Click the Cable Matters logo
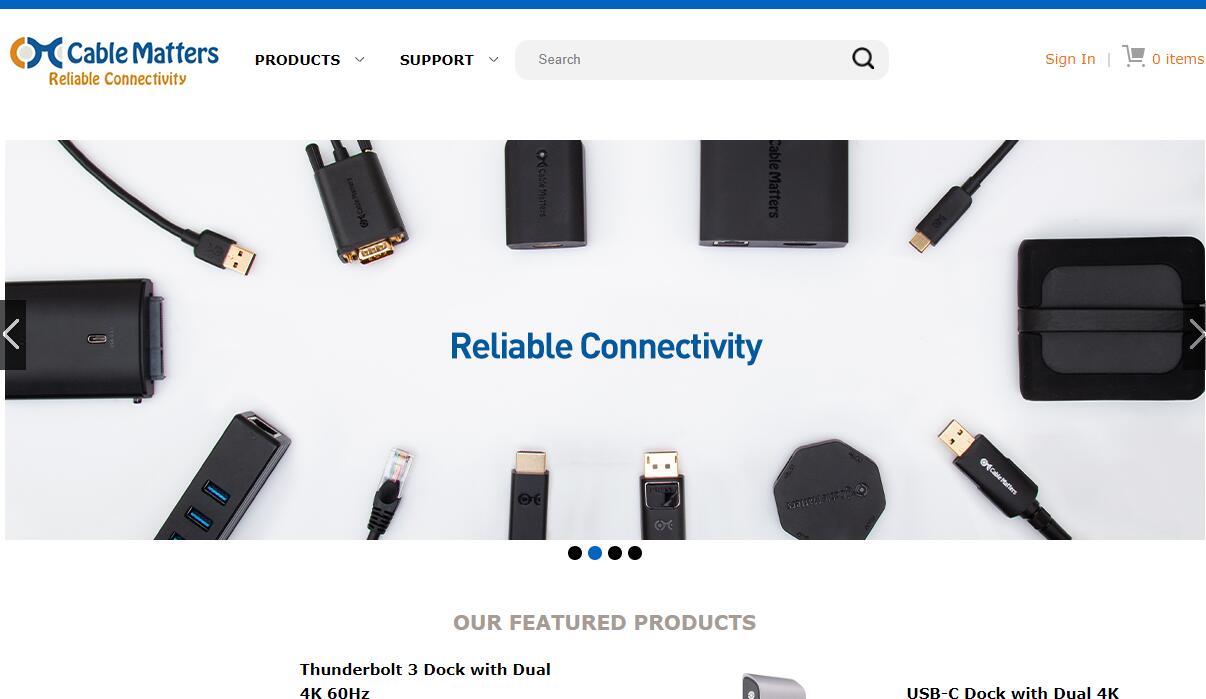Image resolution: width=1206 pixels, height=699 pixels. tap(114, 61)
